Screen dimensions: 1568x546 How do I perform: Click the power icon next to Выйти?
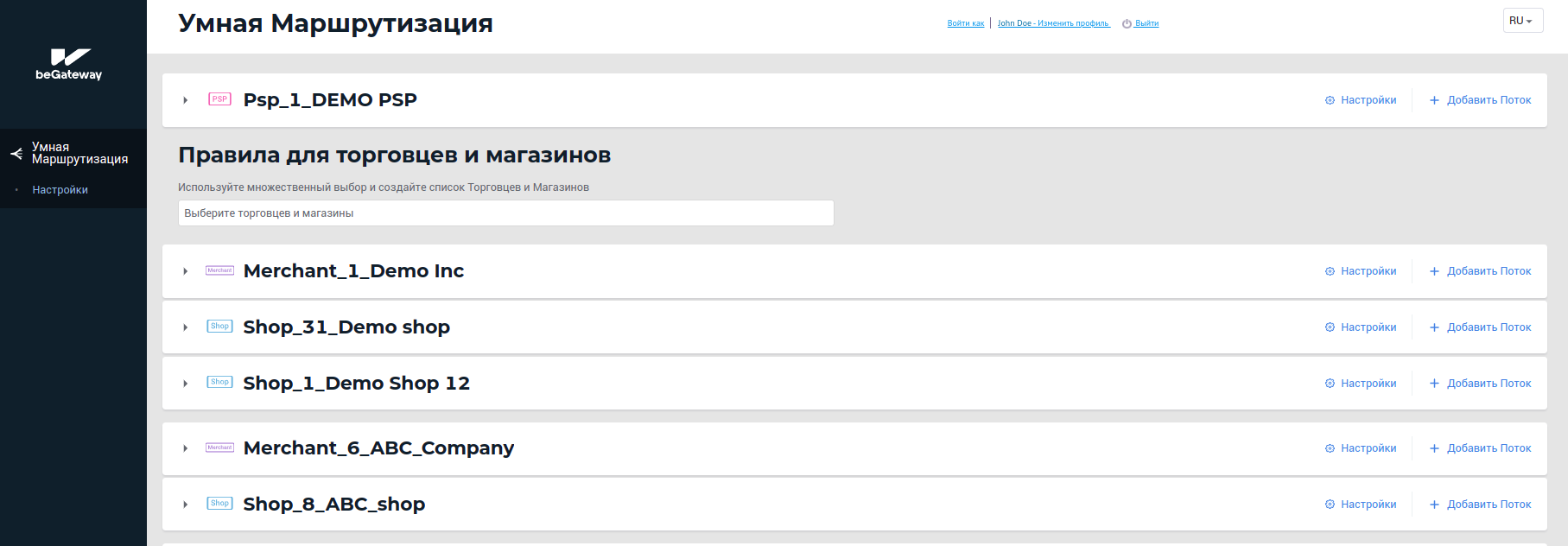pyautogui.click(x=1127, y=24)
